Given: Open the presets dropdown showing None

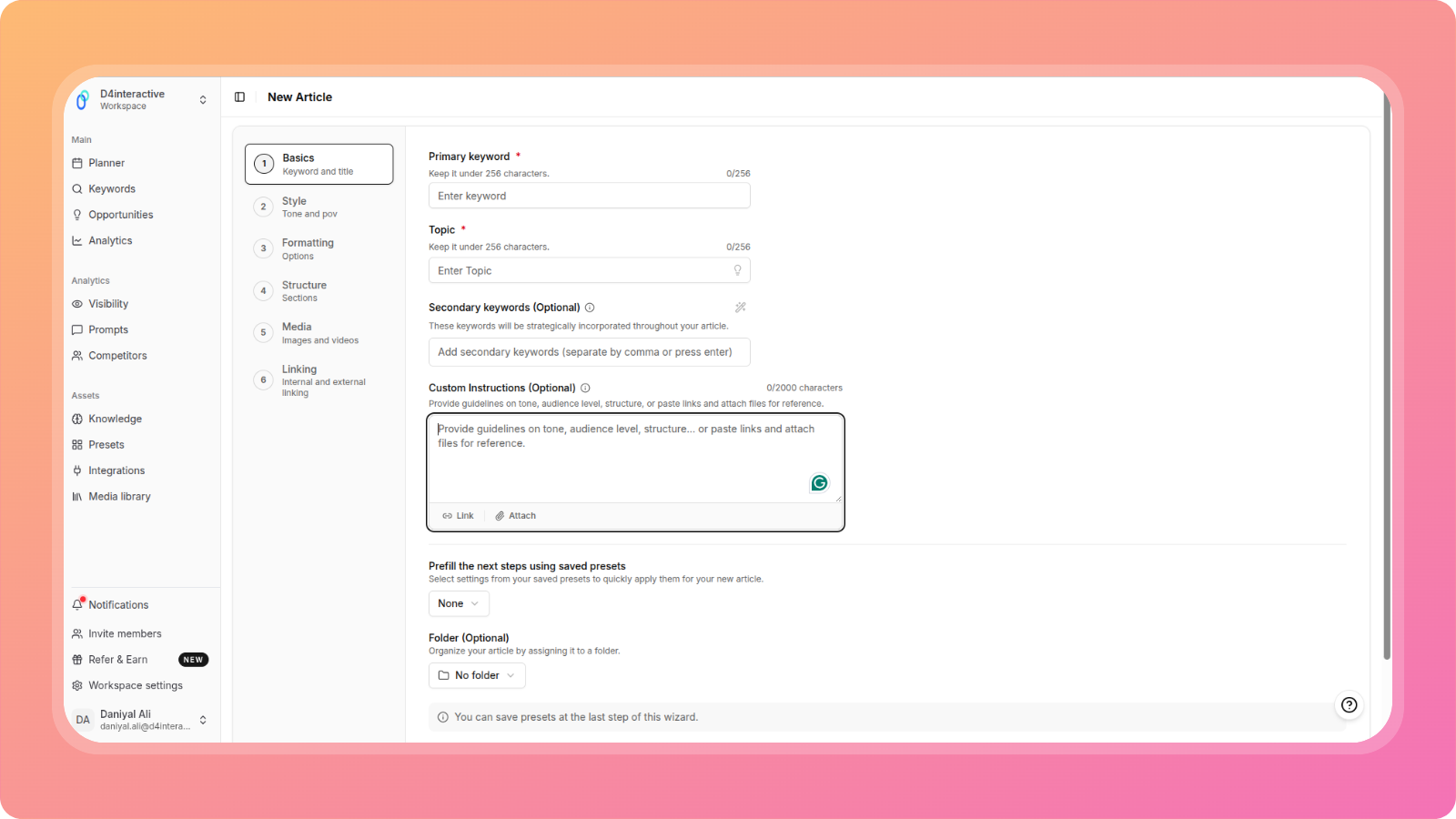Looking at the screenshot, I should pos(459,603).
